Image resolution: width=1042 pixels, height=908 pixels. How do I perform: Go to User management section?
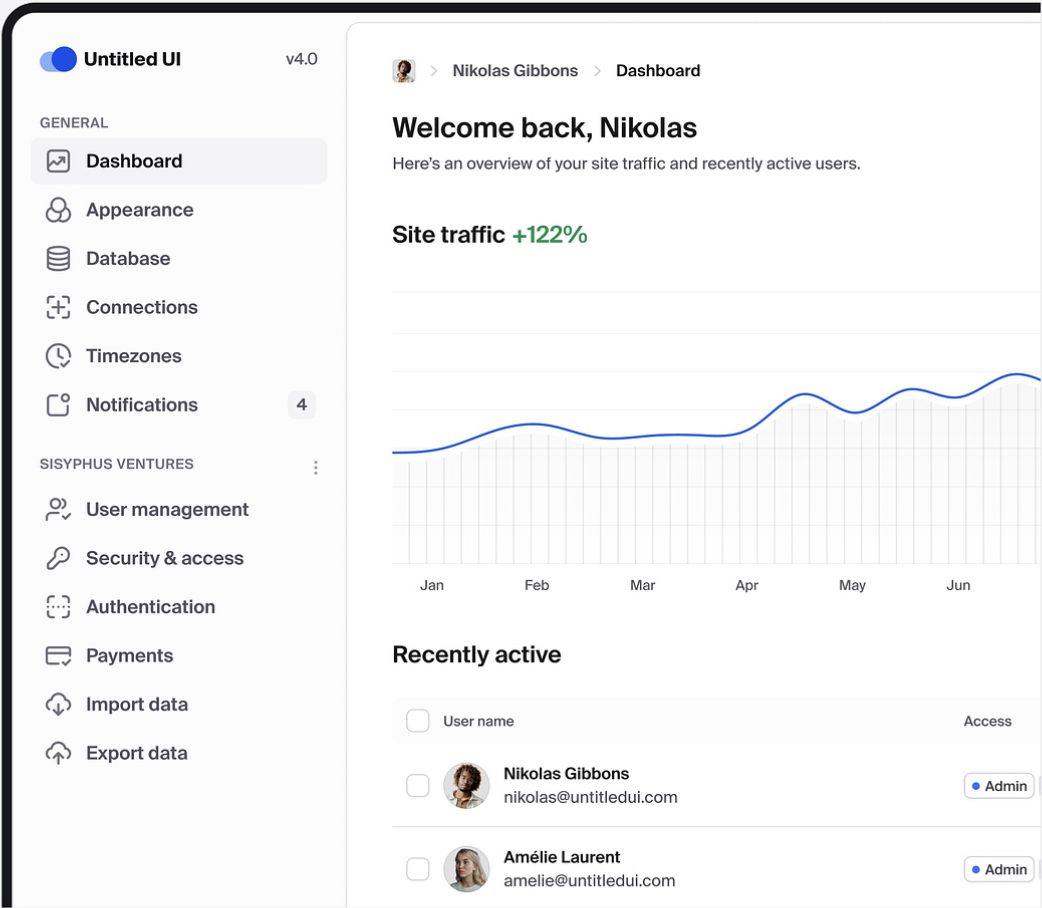click(167, 510)
